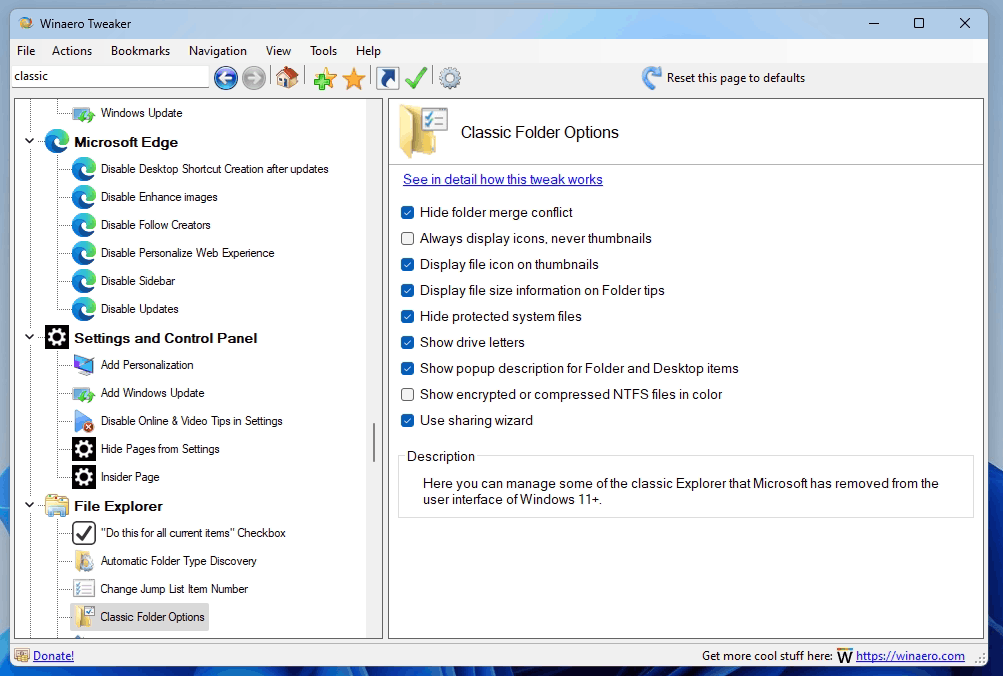Click the Winaero W logo in status bar
Viewport: 1003px width, 676px height.
pyautogui.click(x=845, y=656)
